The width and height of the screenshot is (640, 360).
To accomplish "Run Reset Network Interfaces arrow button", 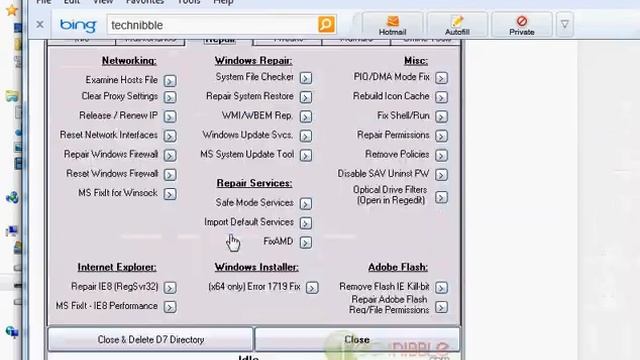I will tap(170, 136).
